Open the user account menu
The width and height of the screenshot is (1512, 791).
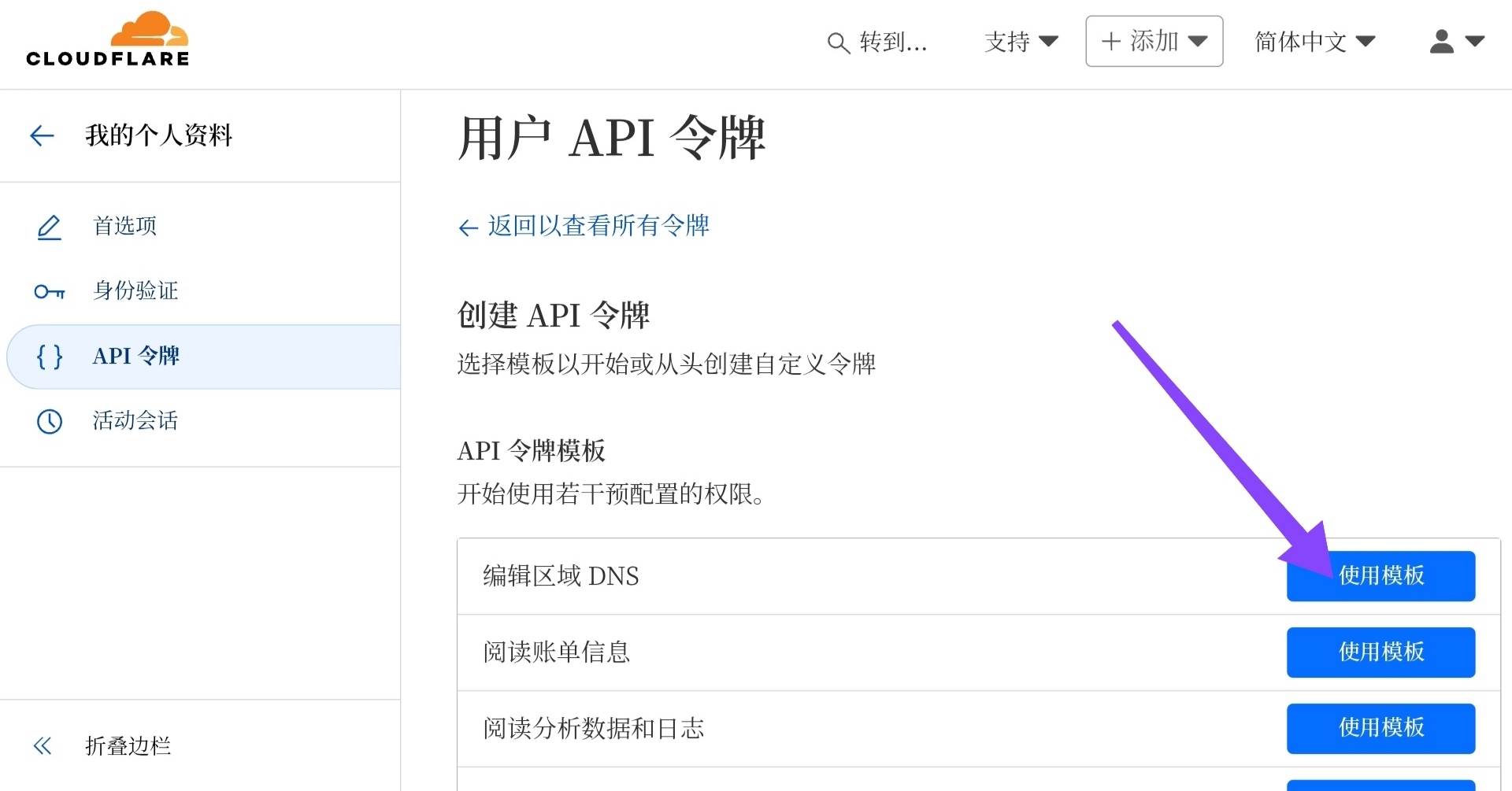pos(1456,42)
